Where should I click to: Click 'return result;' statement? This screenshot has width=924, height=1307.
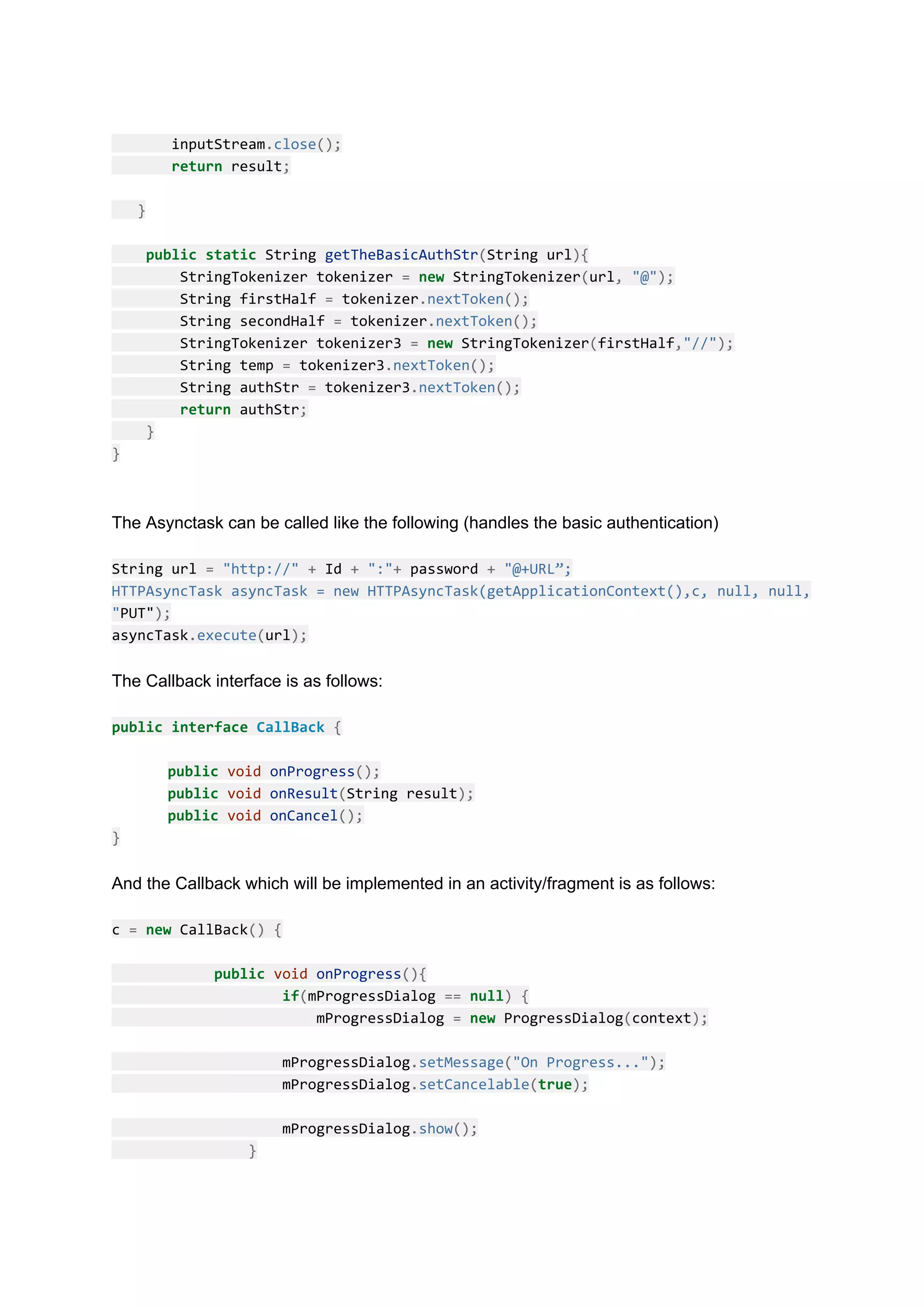(x=231, y=166)
